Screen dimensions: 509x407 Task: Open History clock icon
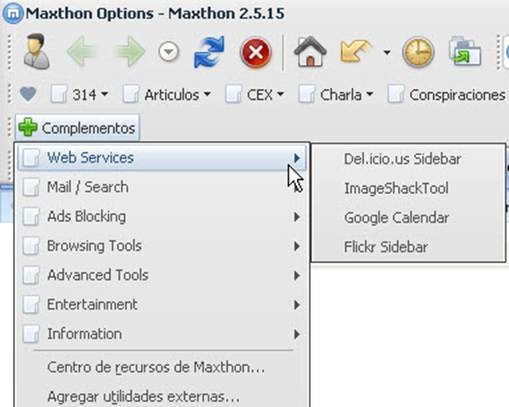pyautogui.click(x=418, y=52)
